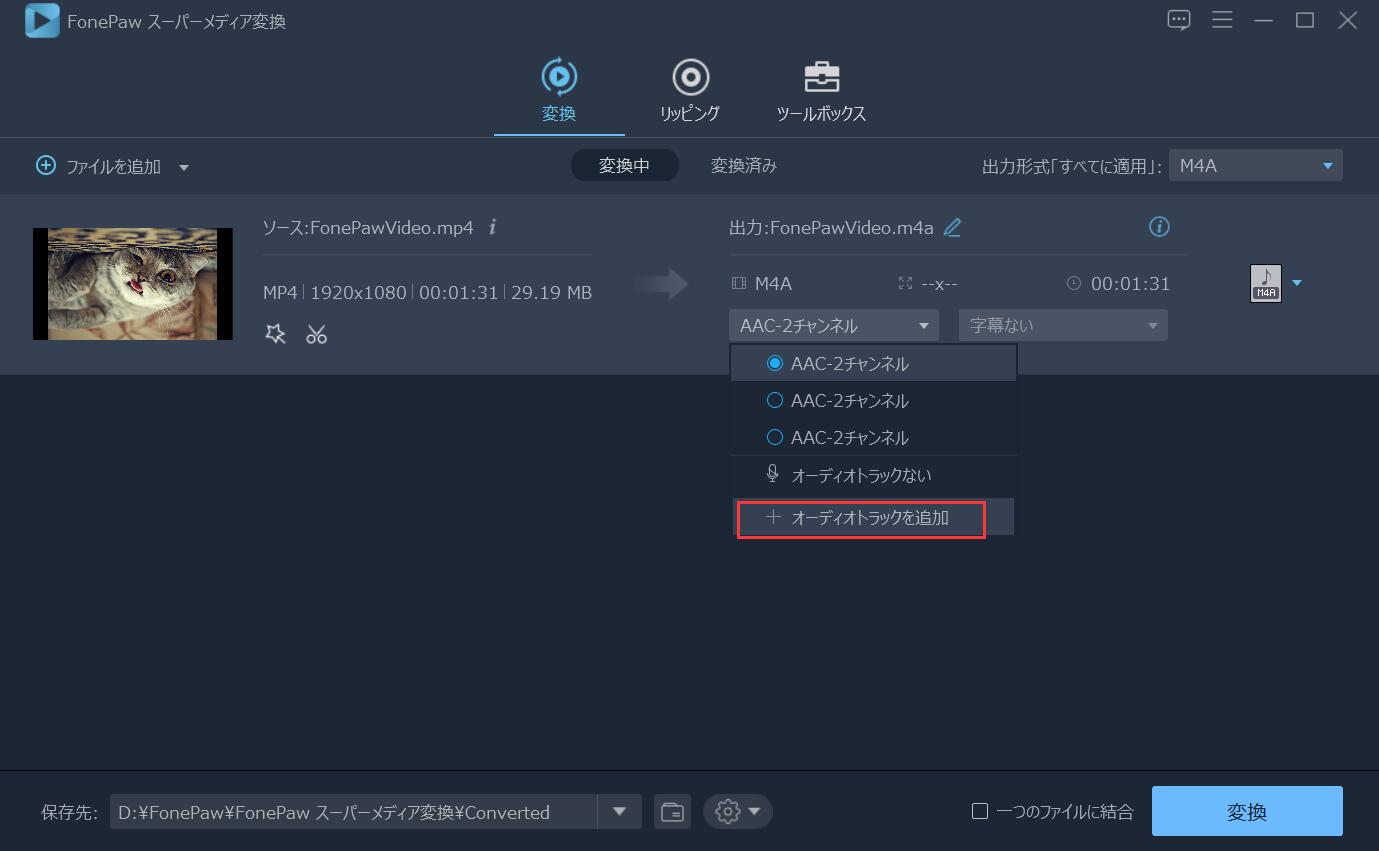Screen dimensions: 1379x851
Task: Choose オーディオトラックを追加 option
Action: point(873,518)
